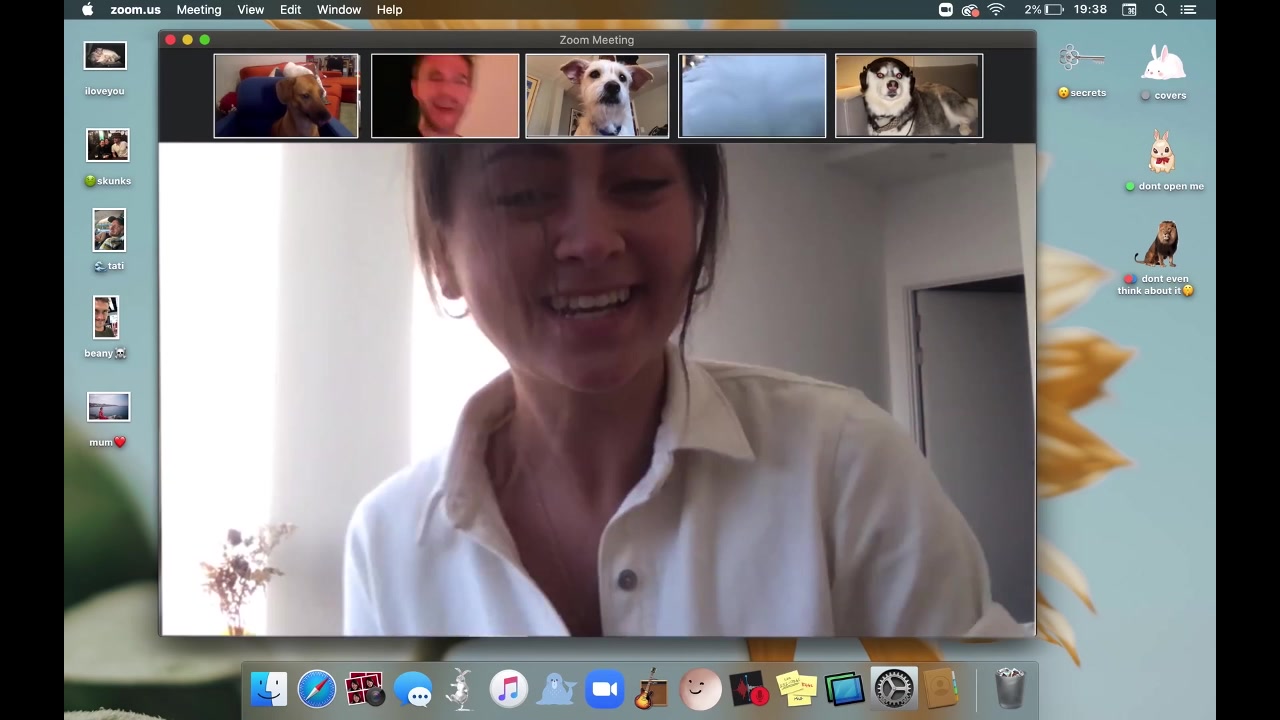Click the green fullscreen window button
Viewport: 1280px width, 720px height.
204,40
